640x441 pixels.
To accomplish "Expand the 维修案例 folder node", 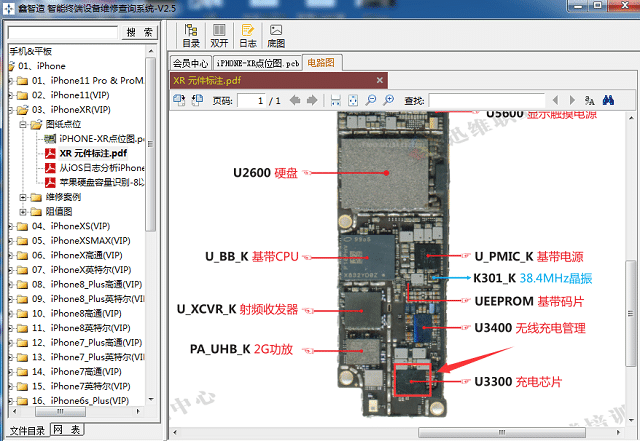I will [23, 197].
